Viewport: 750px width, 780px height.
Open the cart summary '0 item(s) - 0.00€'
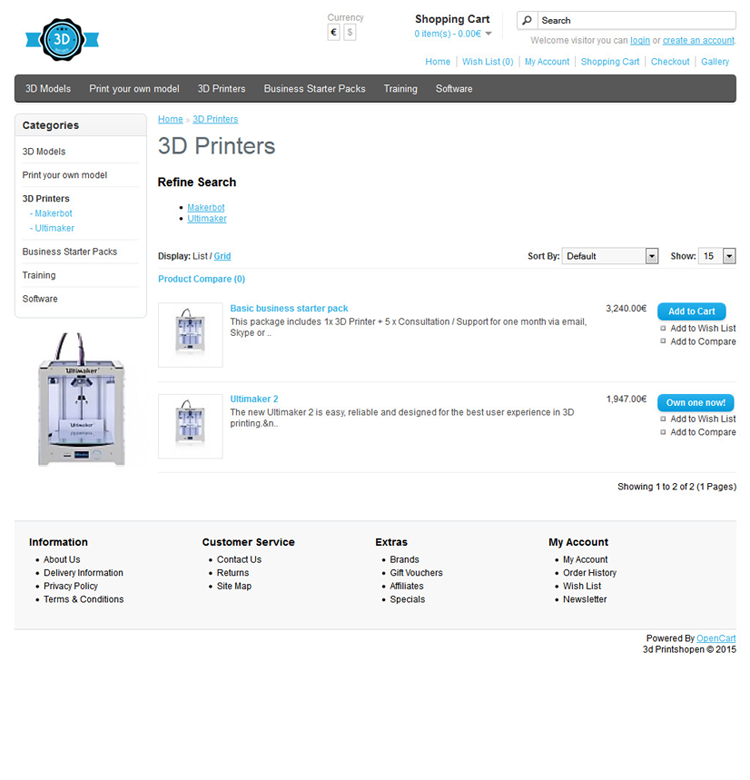coord(448,34)
